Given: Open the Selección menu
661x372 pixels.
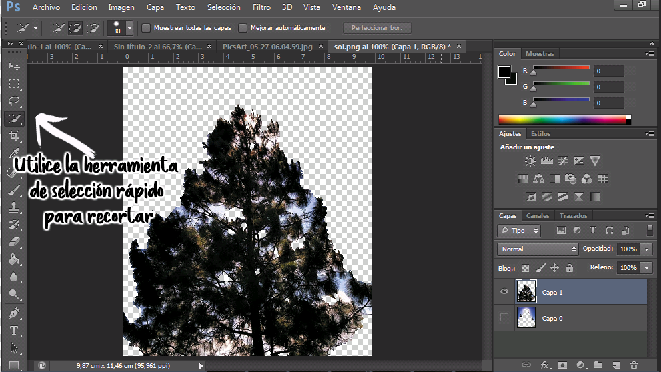Looking at the screenshot, I should tap(223, 7).
